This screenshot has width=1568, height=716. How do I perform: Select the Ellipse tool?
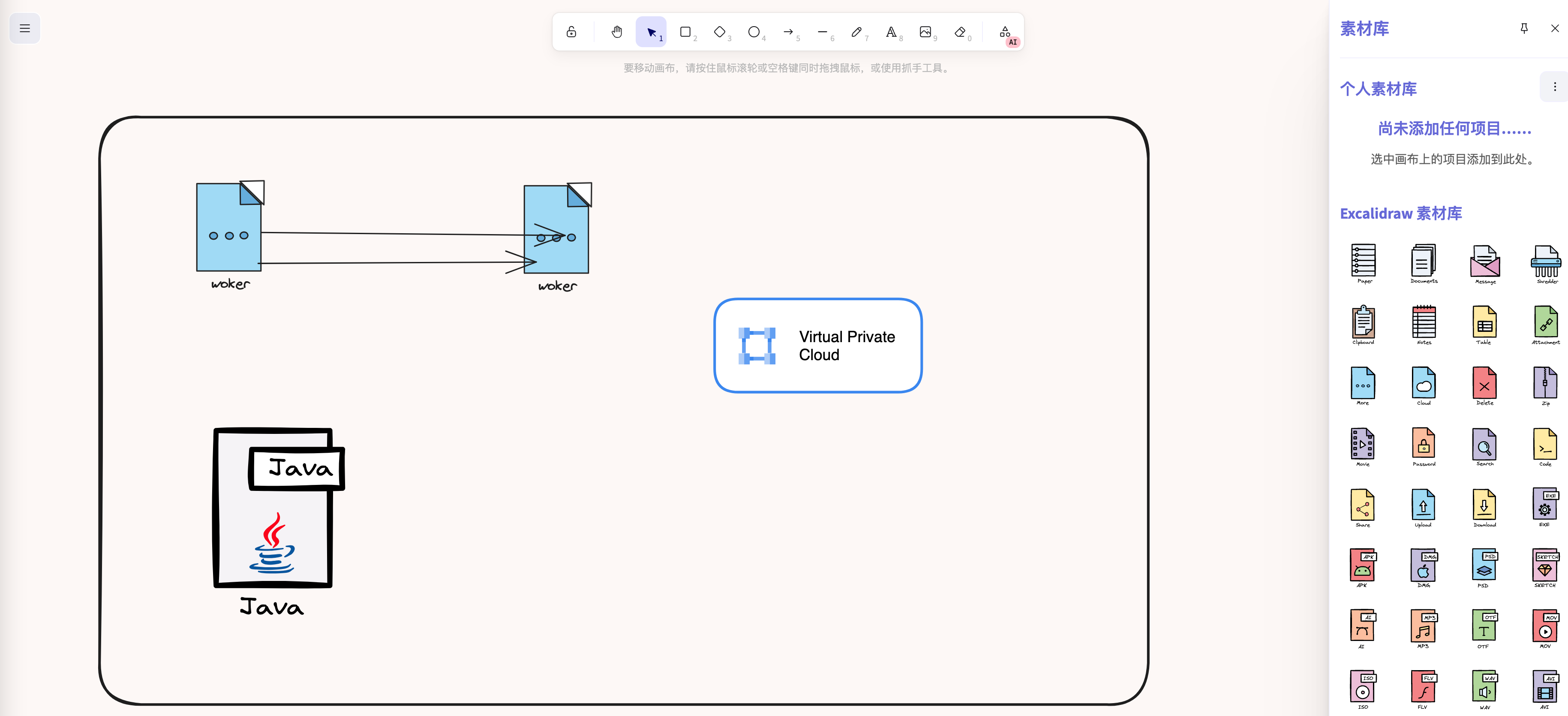tap(754, 32)
